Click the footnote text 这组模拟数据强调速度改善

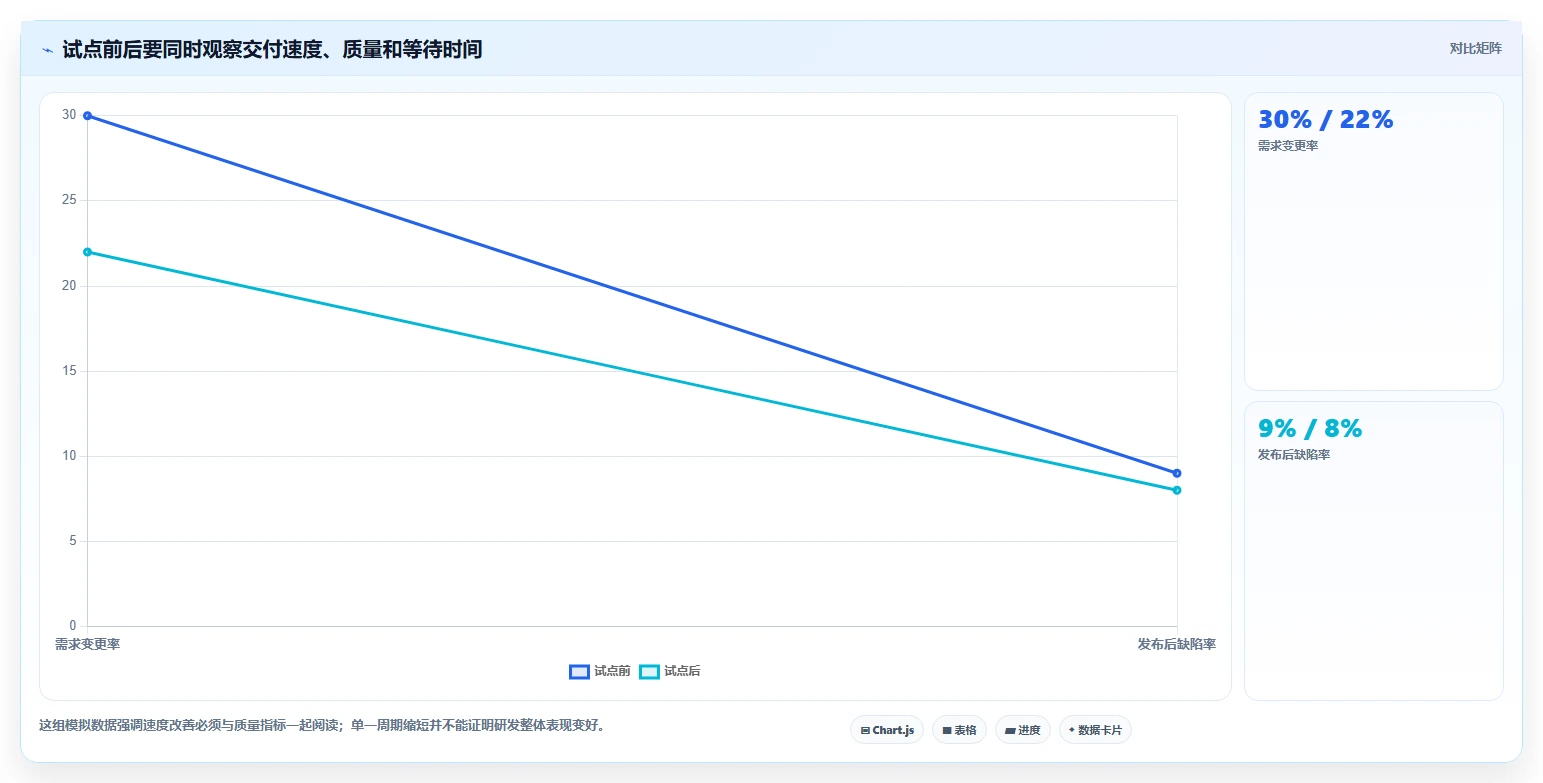point(322,726)
